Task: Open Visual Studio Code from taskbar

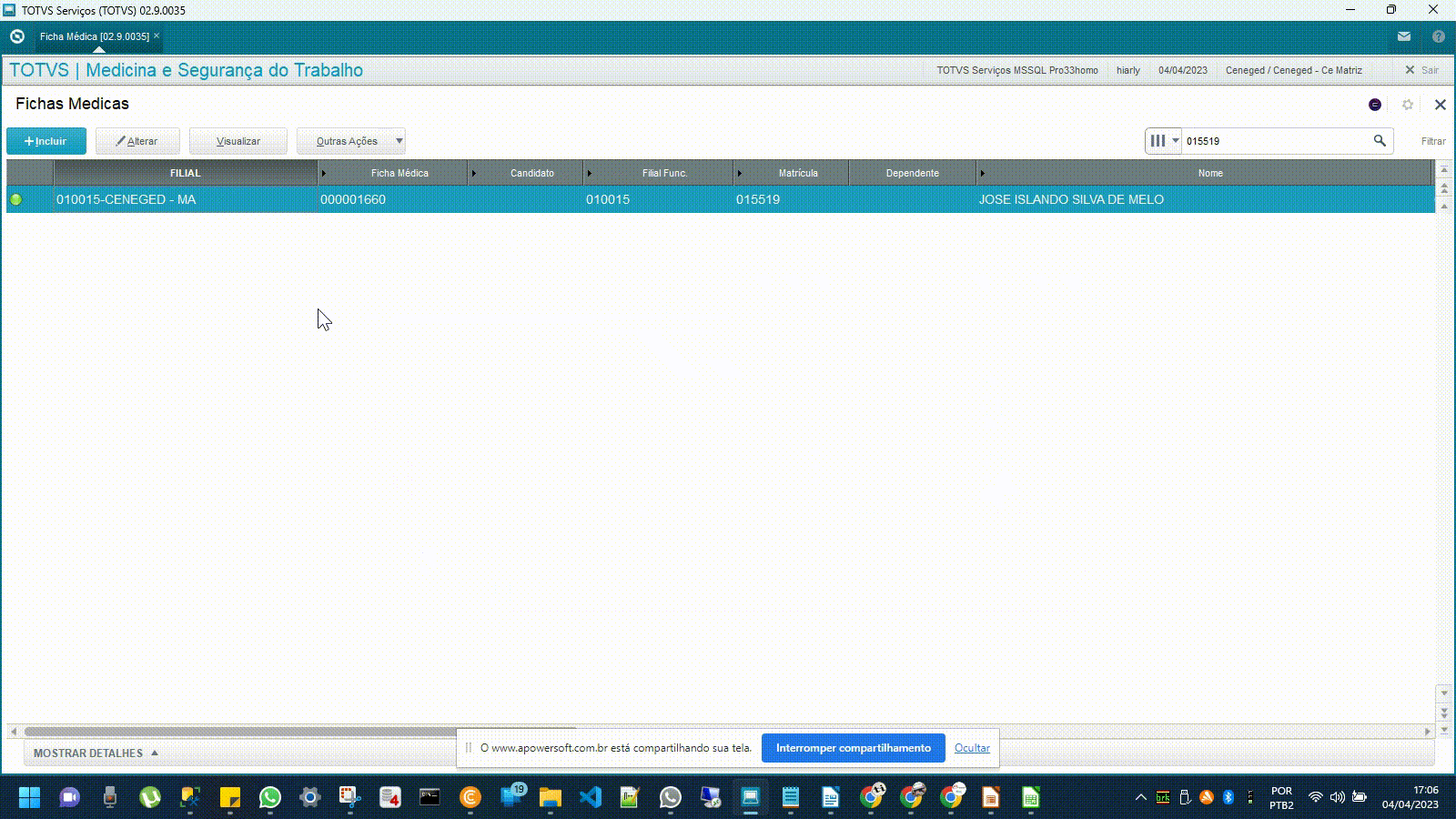Action: coord(590,798)
